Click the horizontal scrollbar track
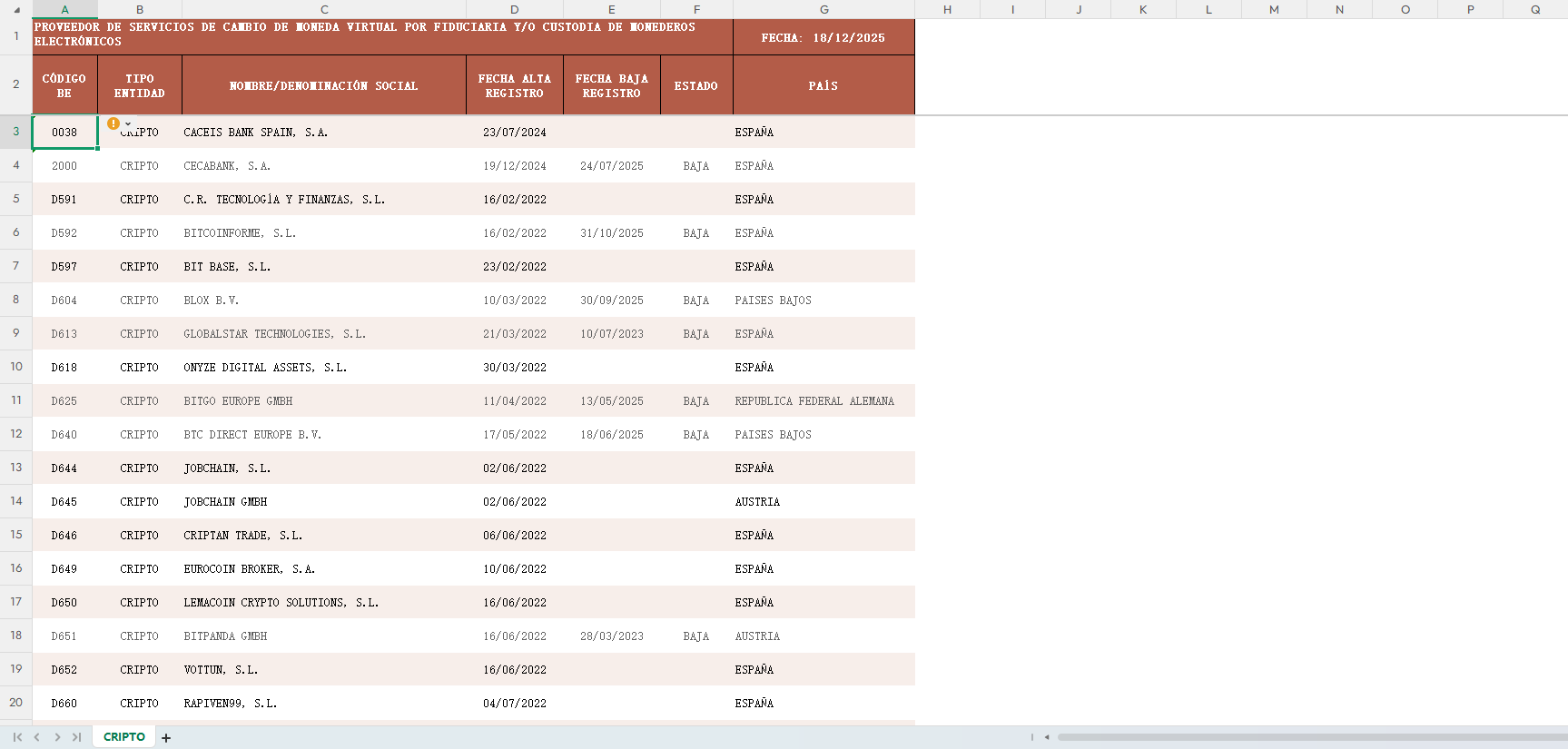The image size is (1568, 749). tap(1307, 737)
